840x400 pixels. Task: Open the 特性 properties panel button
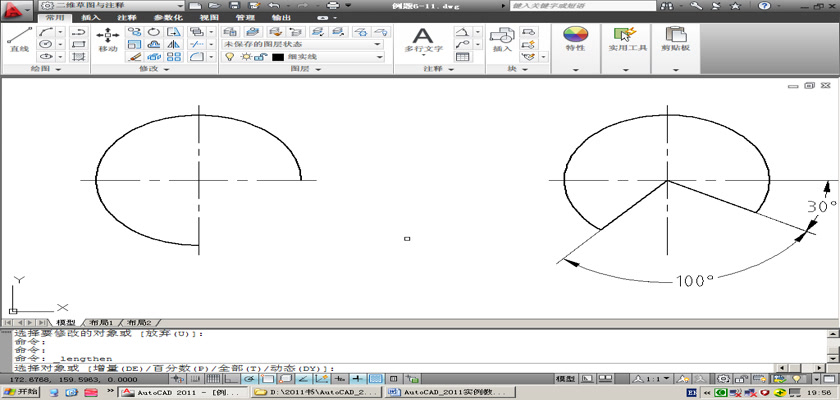tap(575, 40)
